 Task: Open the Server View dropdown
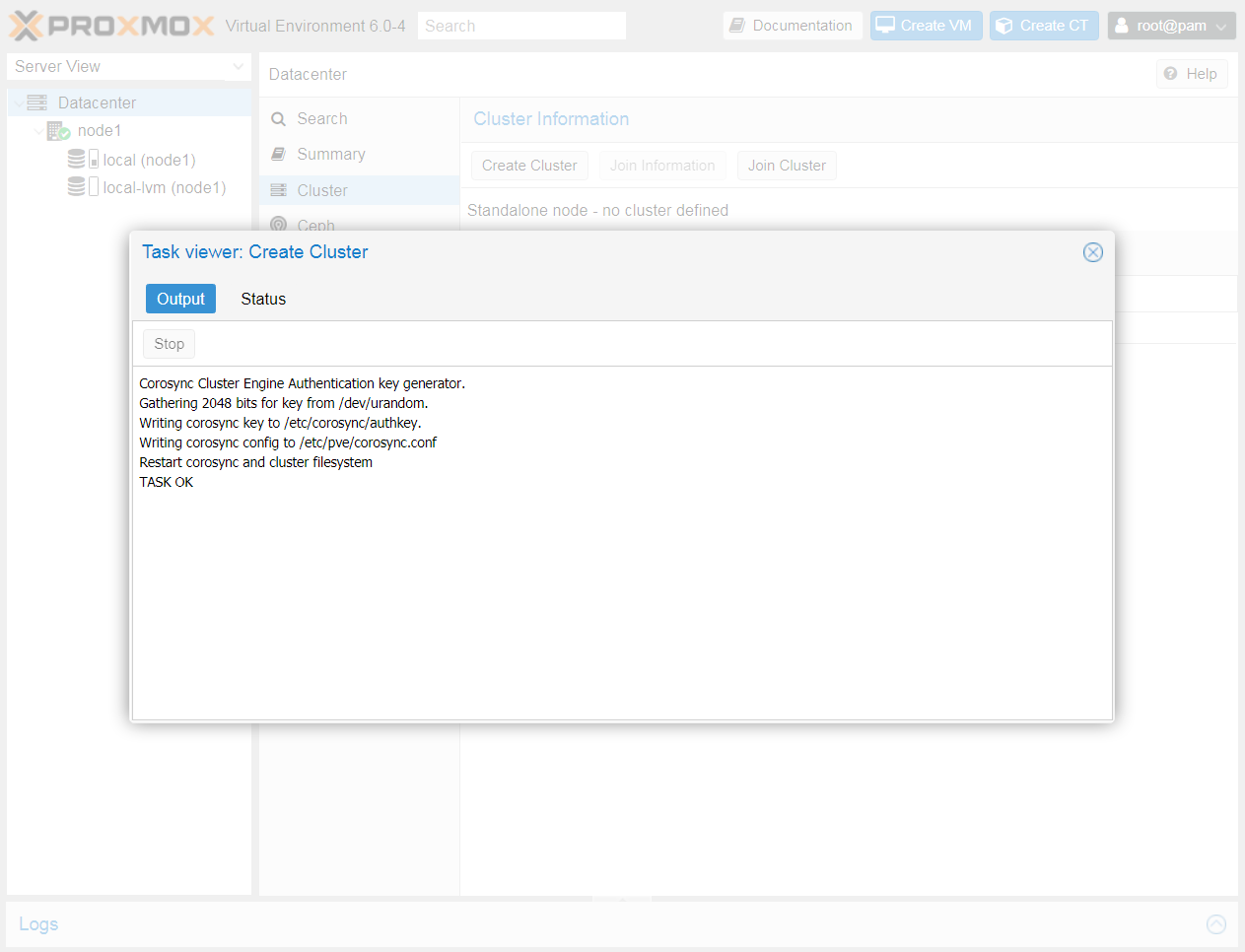pos(238,66)
